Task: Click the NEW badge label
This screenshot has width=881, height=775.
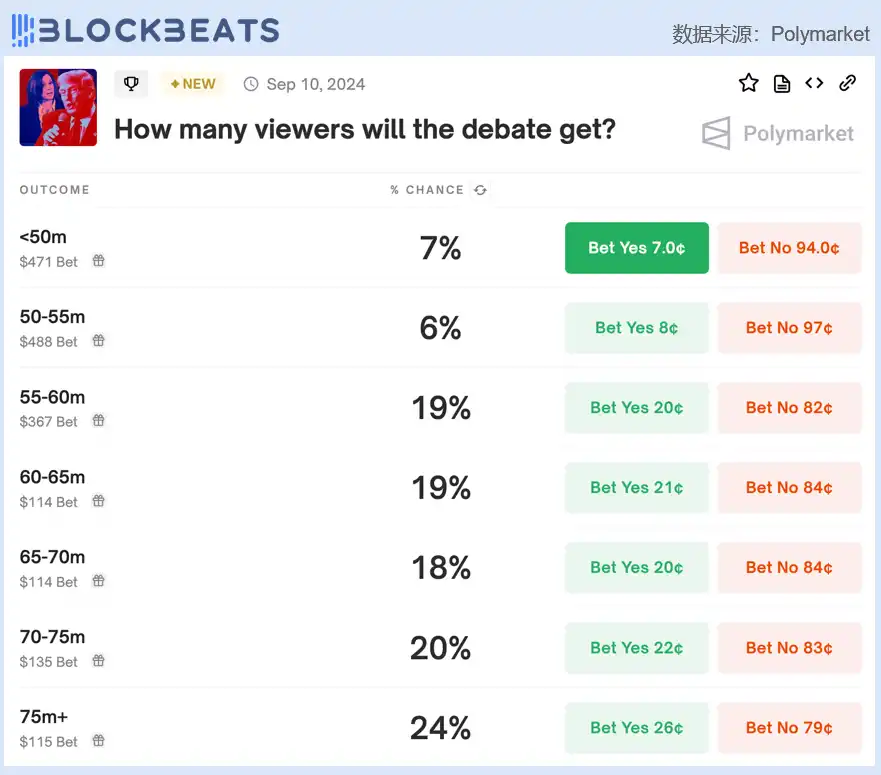Action: pos(193,84)
